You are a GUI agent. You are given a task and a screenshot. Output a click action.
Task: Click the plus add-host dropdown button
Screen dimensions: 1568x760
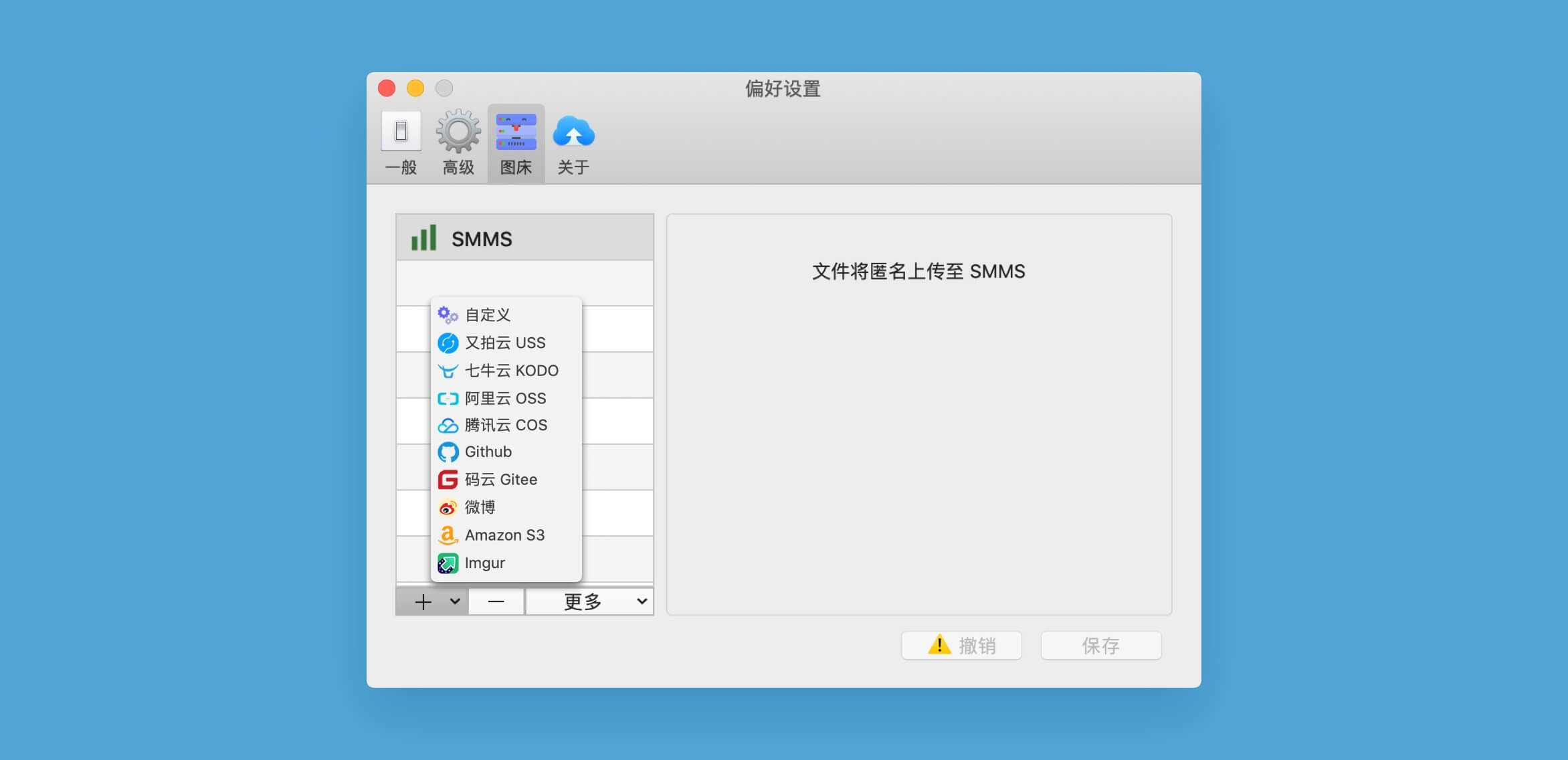coord(432,601)
